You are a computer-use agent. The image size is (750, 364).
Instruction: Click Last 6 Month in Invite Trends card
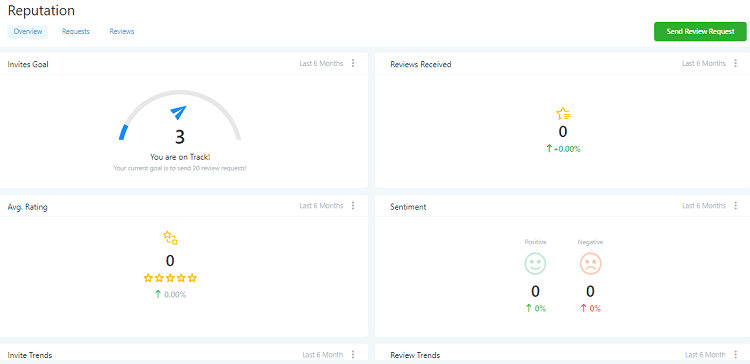322,355
